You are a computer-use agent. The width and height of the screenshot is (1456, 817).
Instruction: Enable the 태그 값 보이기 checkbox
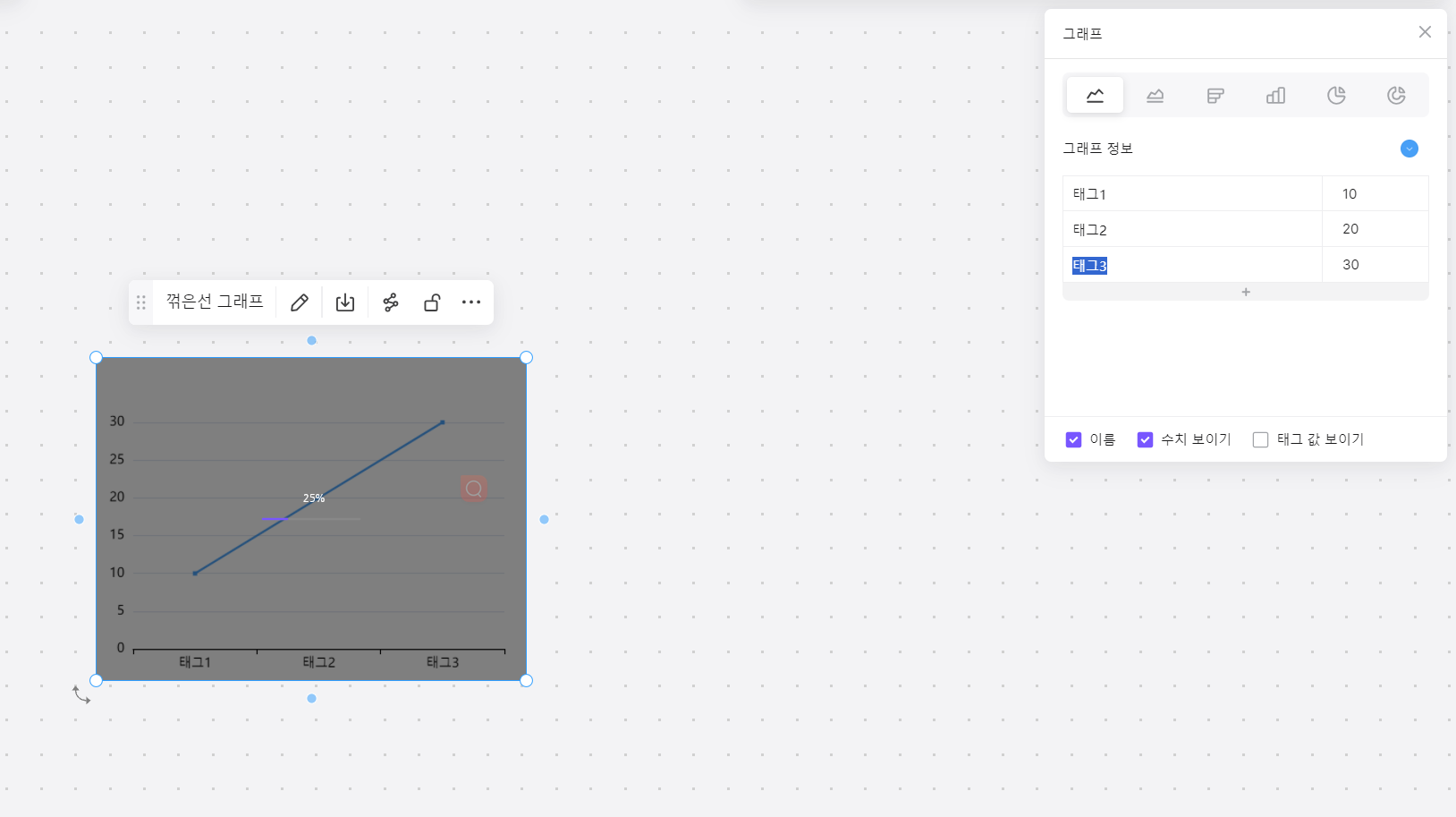point(1261,439)
